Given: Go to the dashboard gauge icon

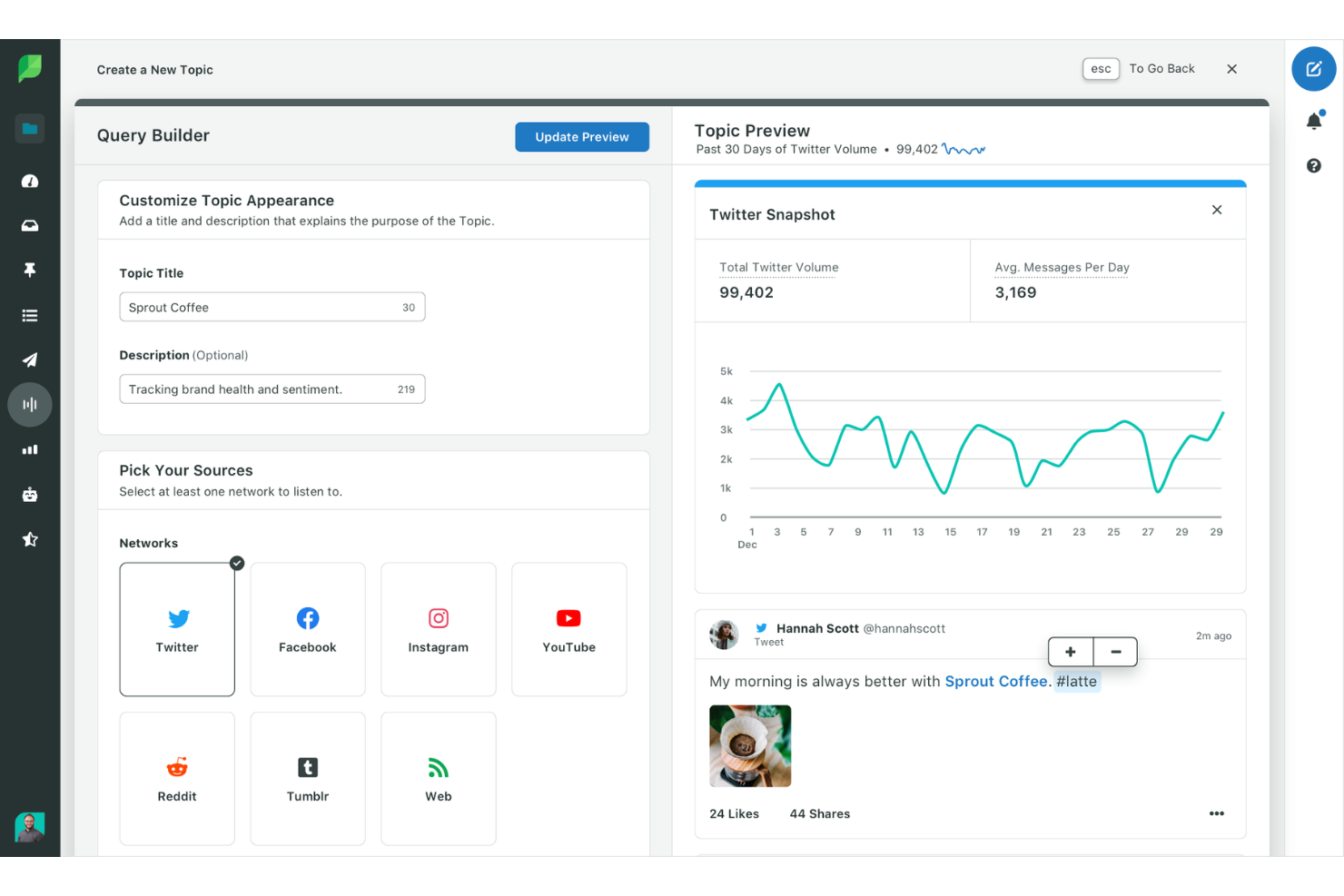Looking at the screenshot, I should [x=30, y=182].
